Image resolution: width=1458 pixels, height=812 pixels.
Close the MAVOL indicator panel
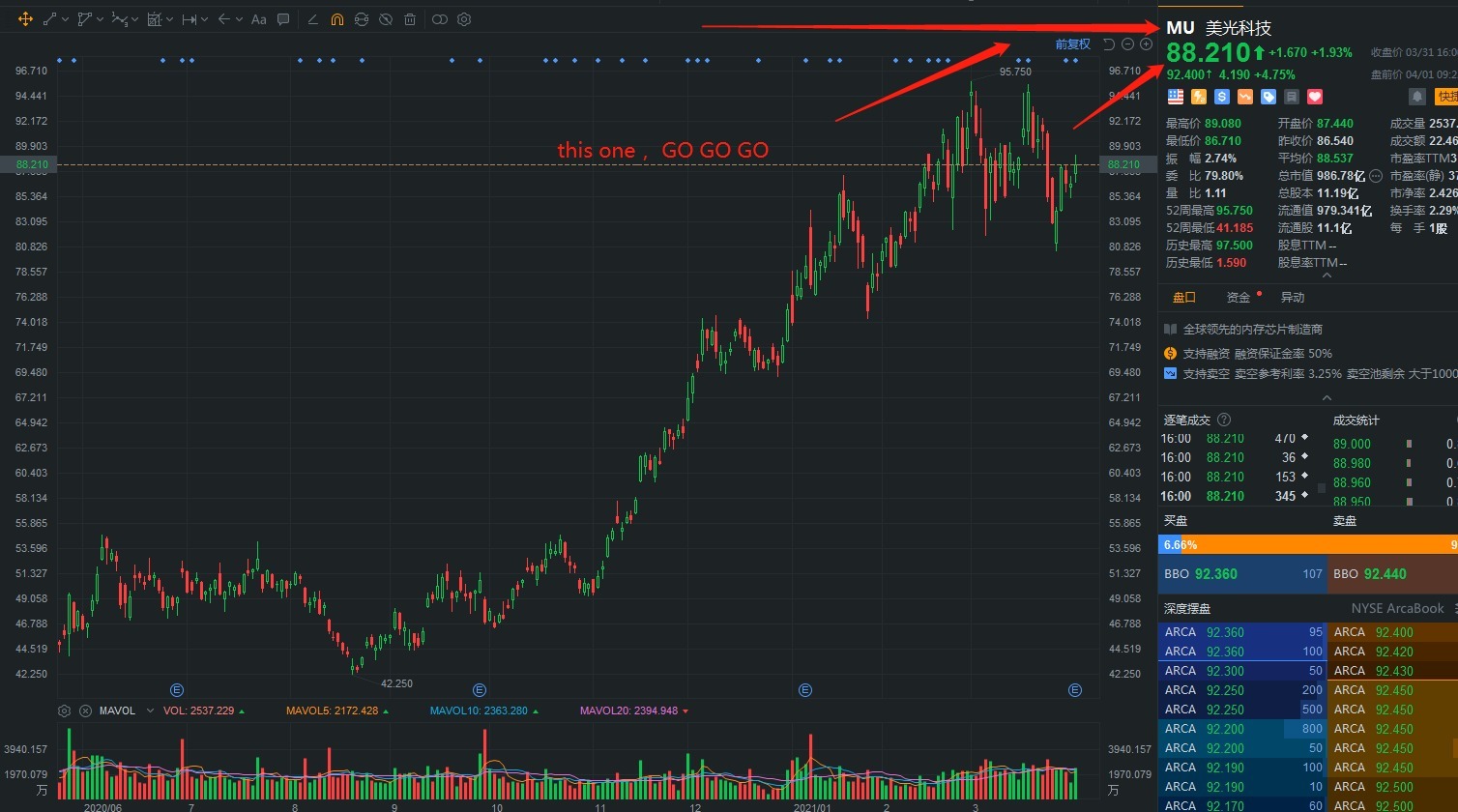point(85,710)
